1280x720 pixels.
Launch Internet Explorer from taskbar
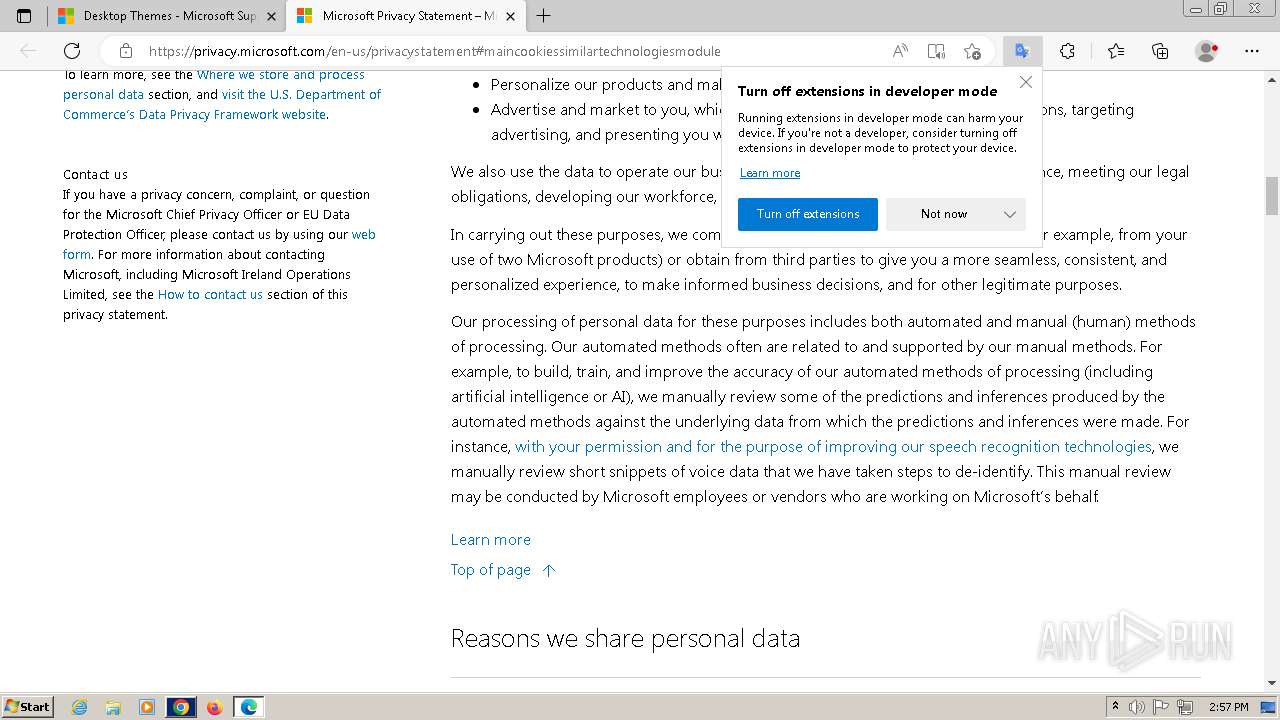coord(80,707)
